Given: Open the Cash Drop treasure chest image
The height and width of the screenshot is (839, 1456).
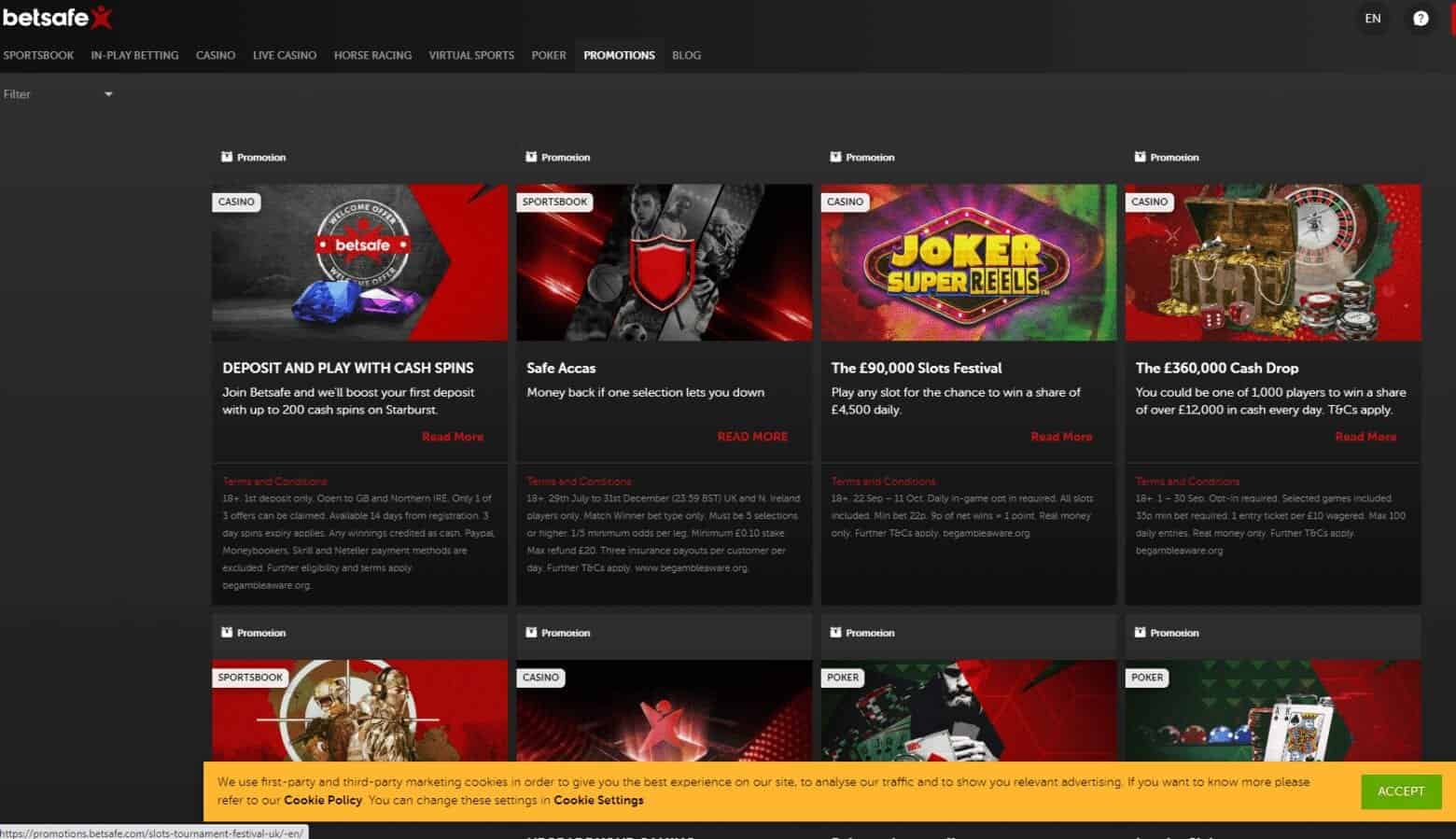Looking at the screenshot, I should tap(1273, 262).
